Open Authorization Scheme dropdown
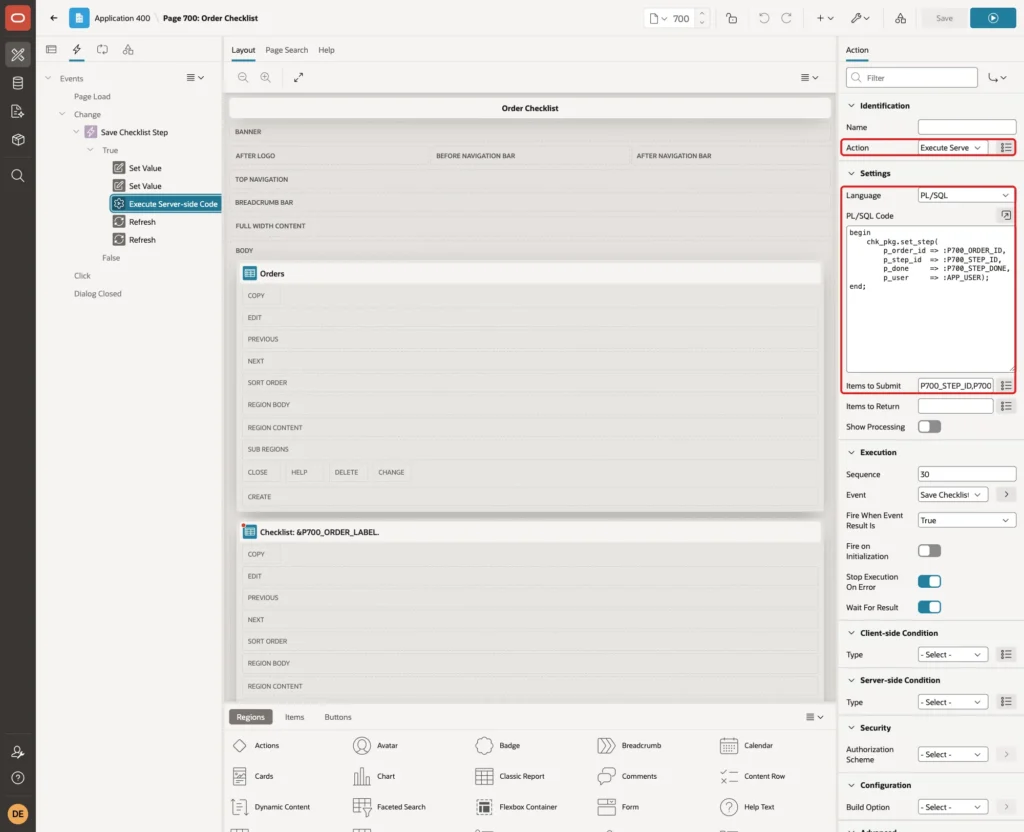This screenshot has height=832, width=1024. (953, 754)
